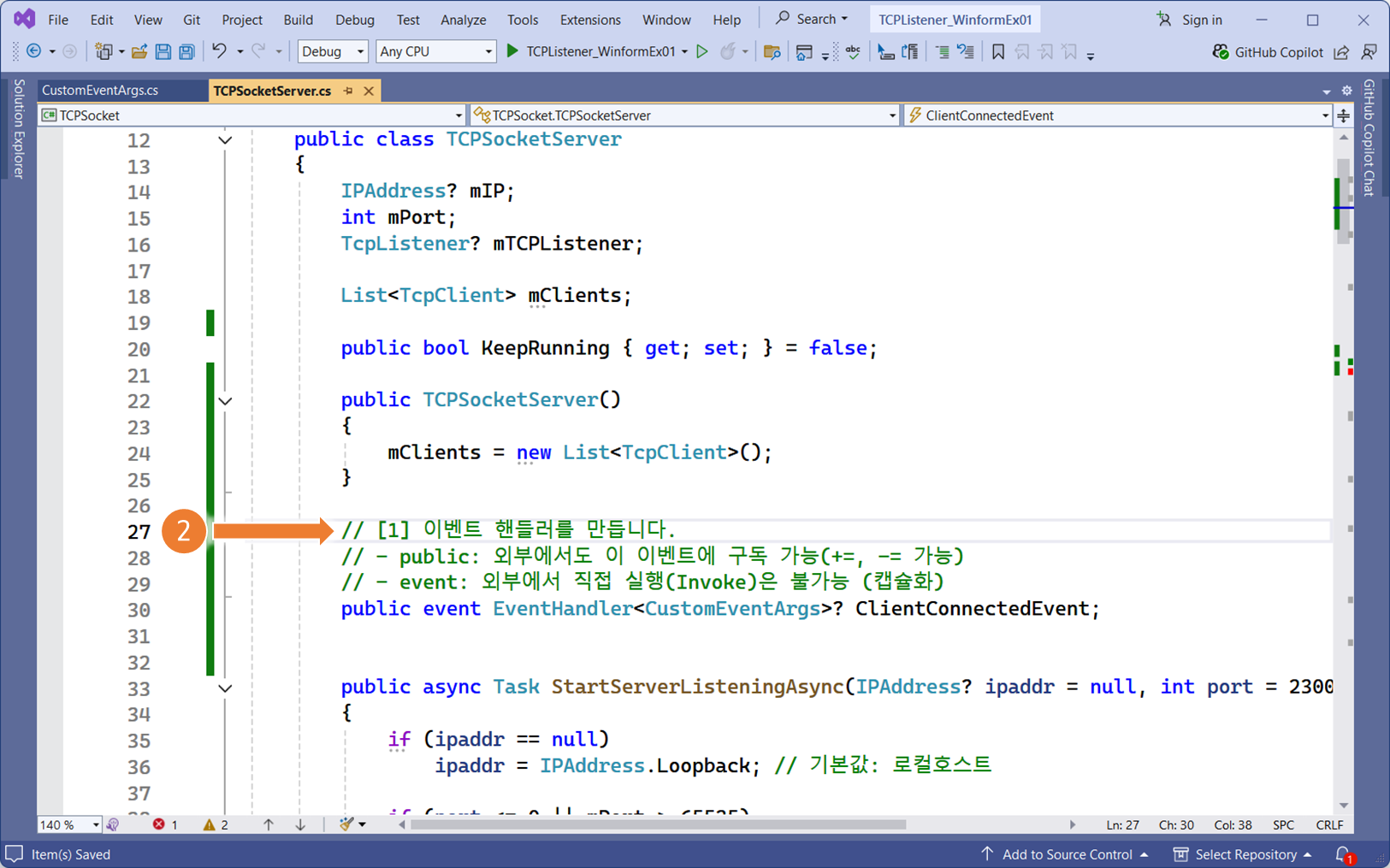The height and width of the screenshot is (868, 1390).
Task: Click the Send Feedback person icon
Action: 1369,52
